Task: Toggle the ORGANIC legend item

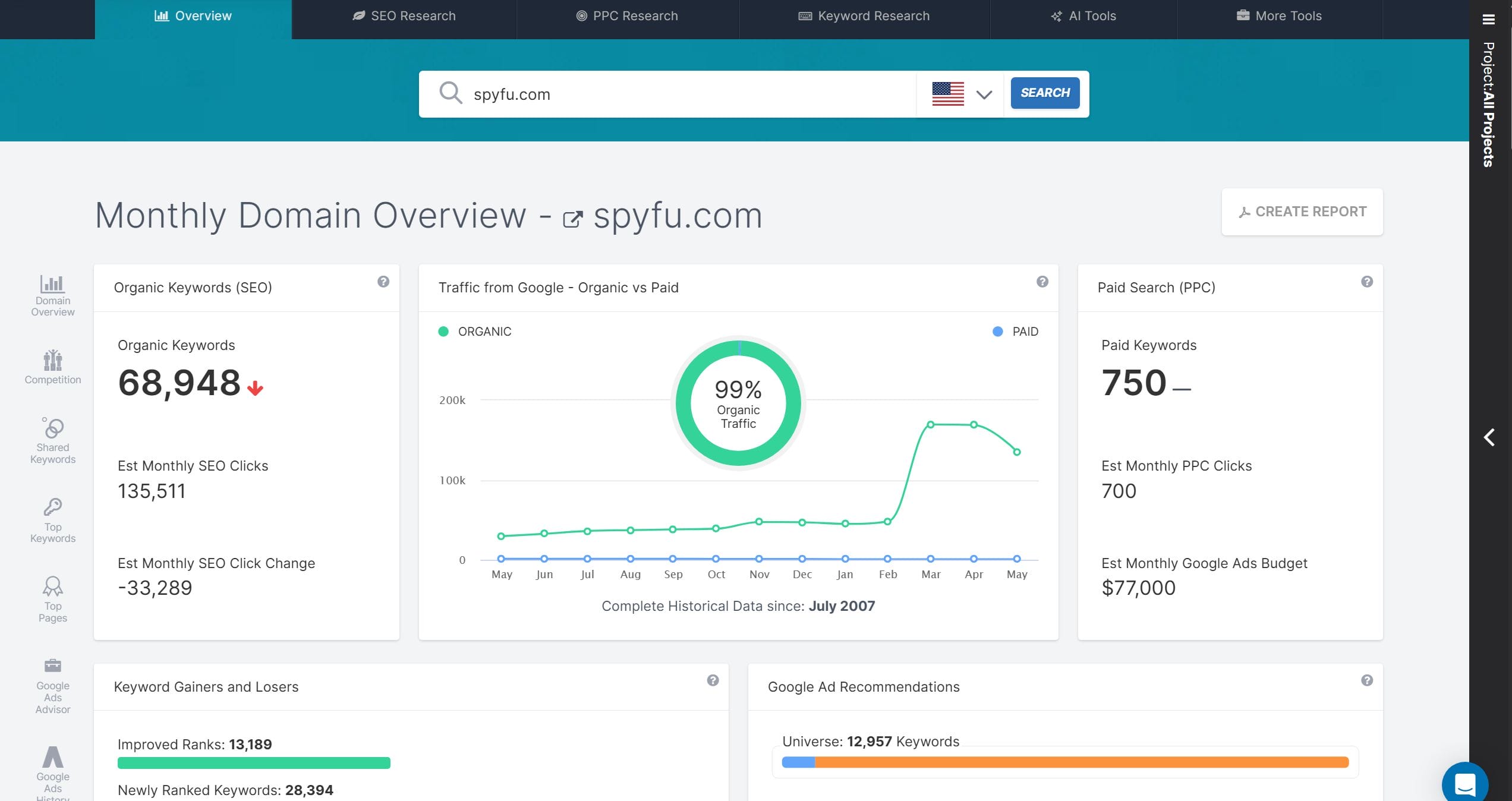Action: coord(475,332)
